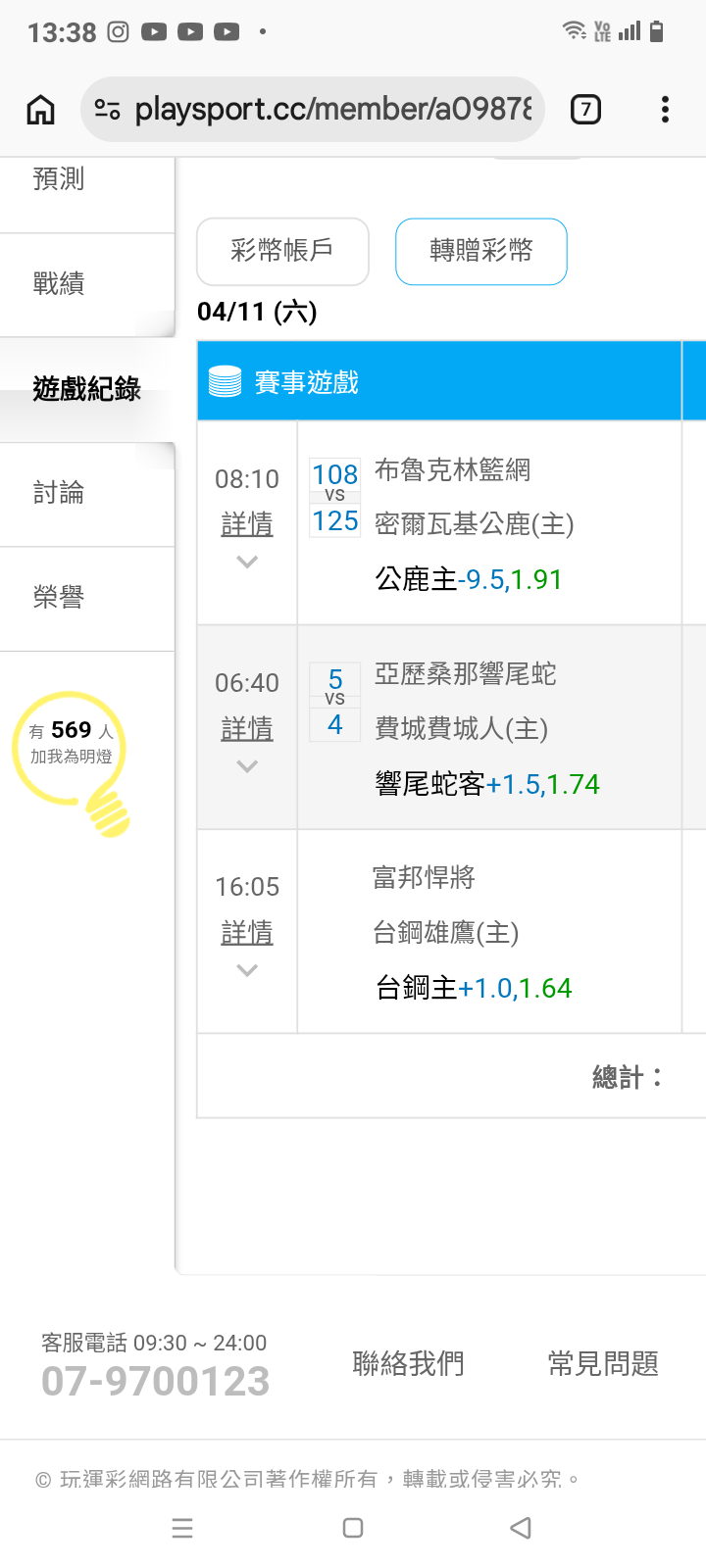Tap the playsport.cc address bar URL
Screen dimensions: 706x1568
[333, 110]
